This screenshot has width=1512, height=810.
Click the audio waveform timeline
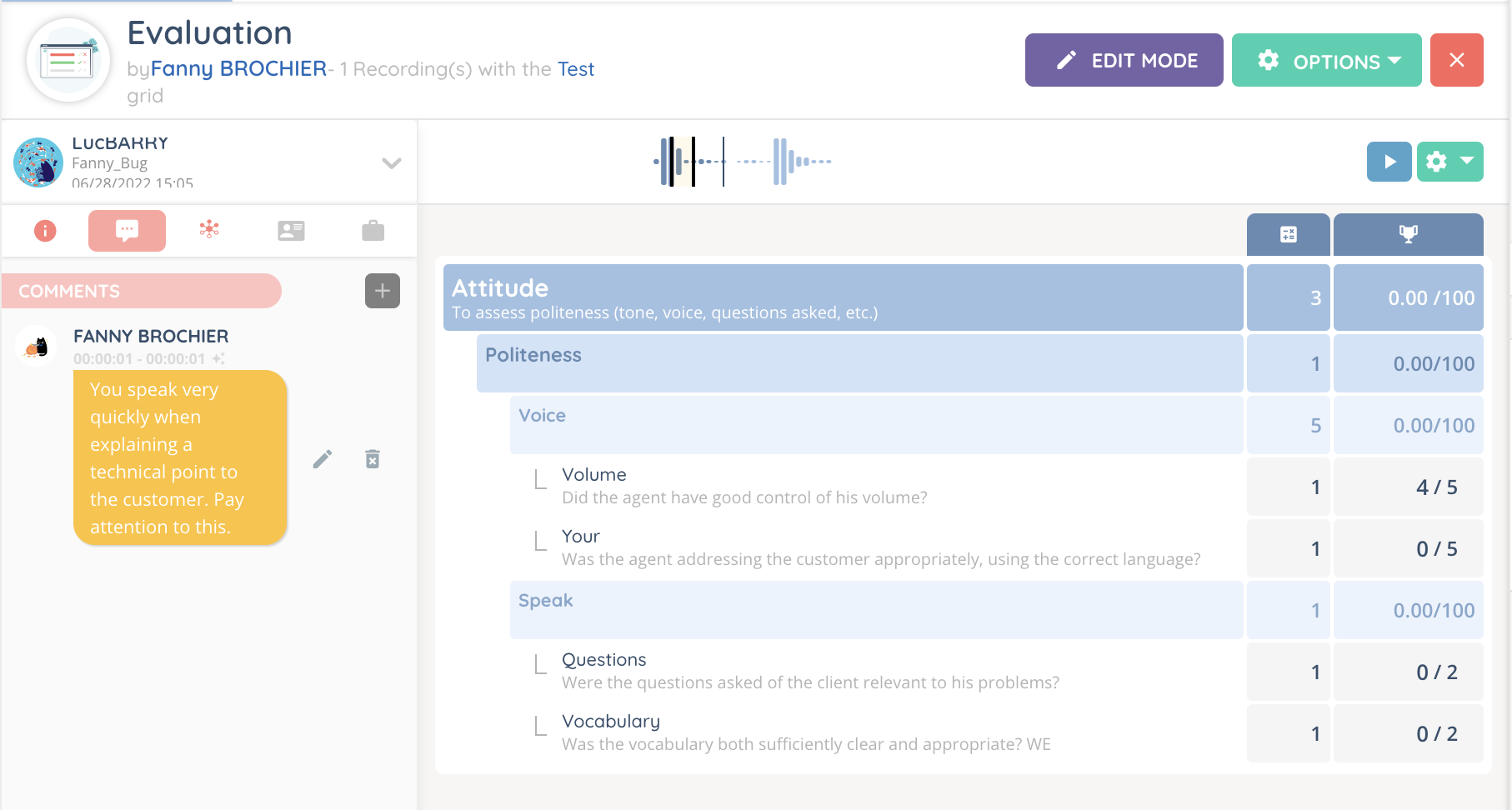pos(742,162)
